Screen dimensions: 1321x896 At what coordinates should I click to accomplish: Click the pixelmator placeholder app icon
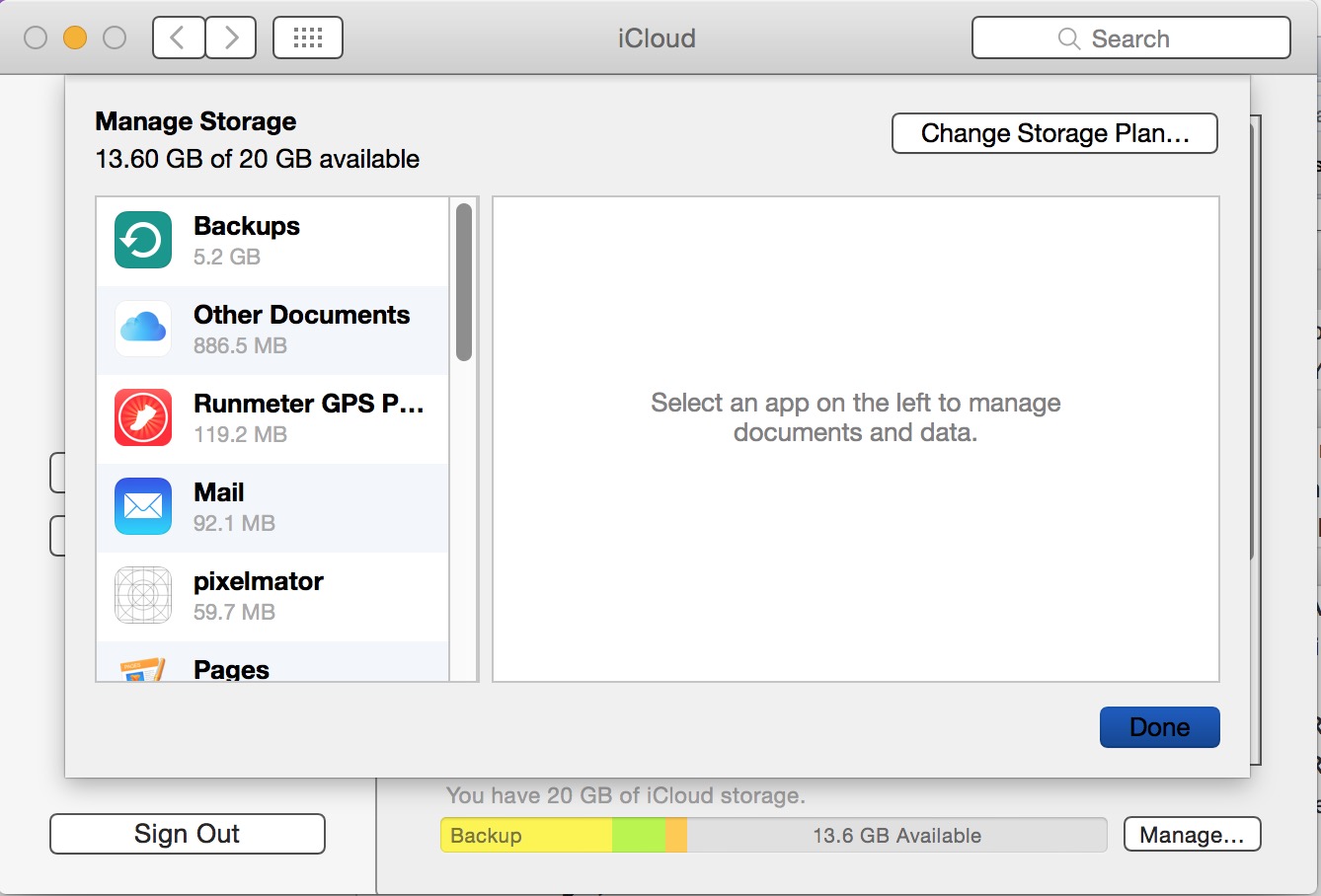[143, 595]
